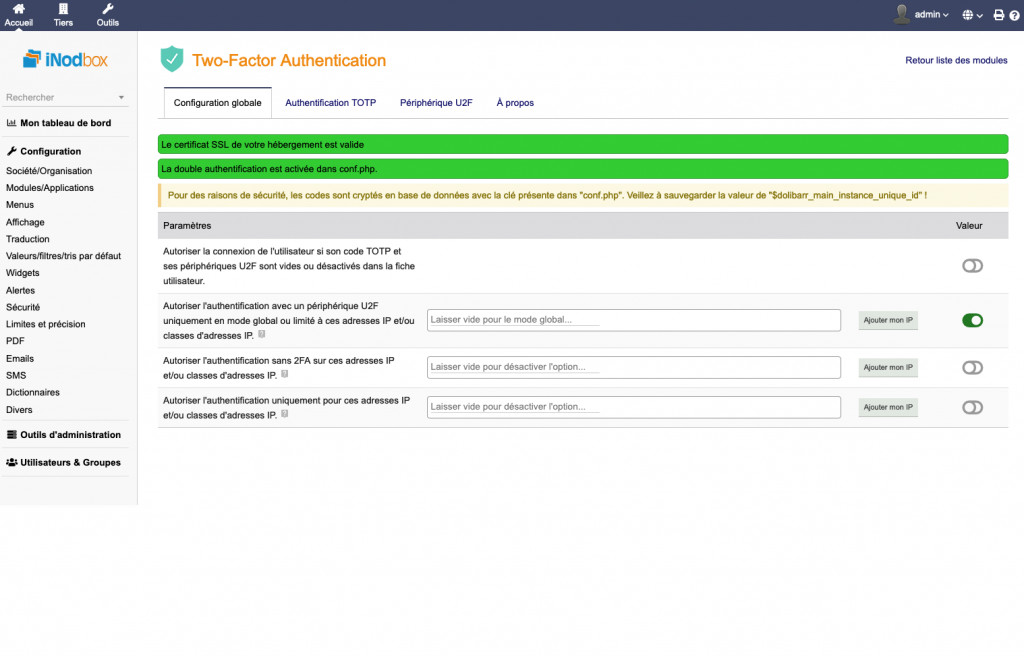Open Mon tableau de bord

point(65,123)
